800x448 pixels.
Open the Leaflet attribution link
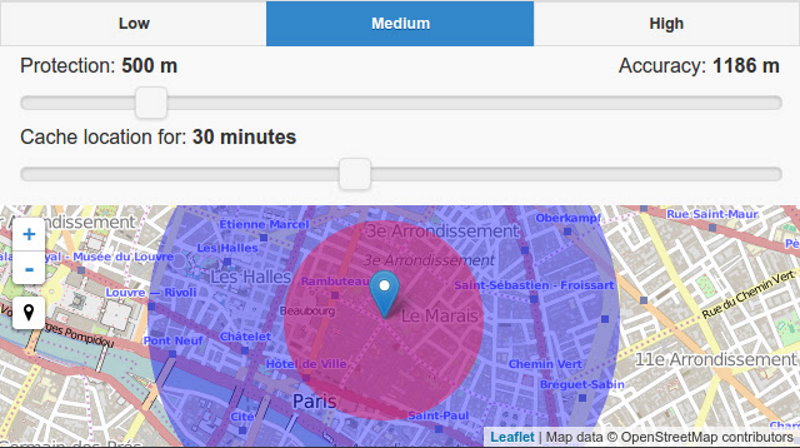coord(512,437)
